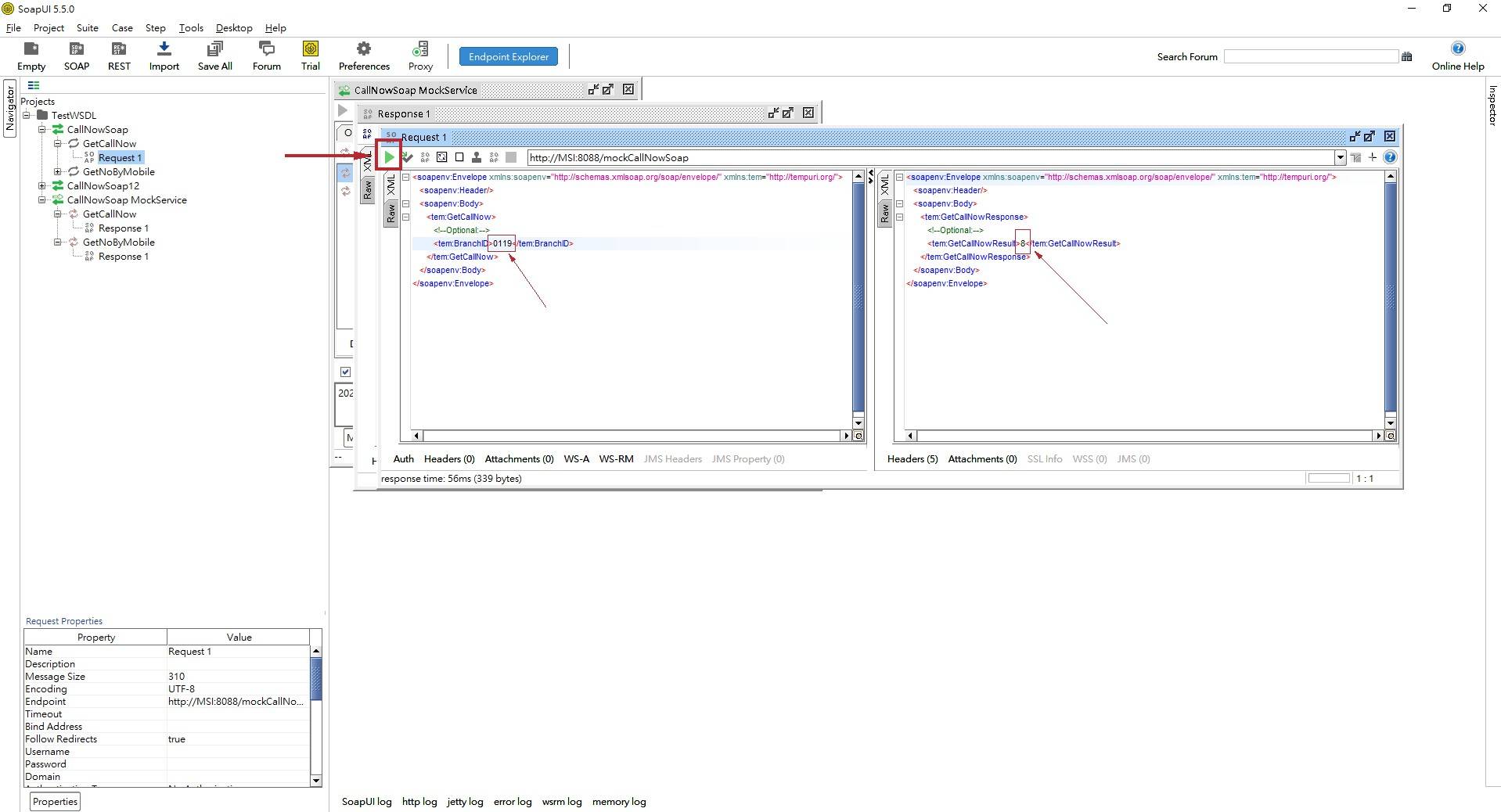Submit request with green play button
Screen dimensions: 1501x812
[389, 157]
